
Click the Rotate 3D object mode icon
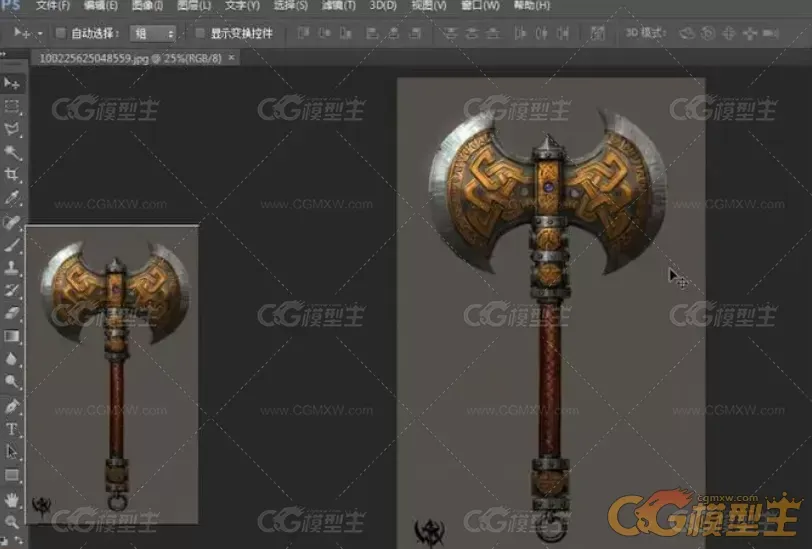pyautogui.click(x=687, y=34)
